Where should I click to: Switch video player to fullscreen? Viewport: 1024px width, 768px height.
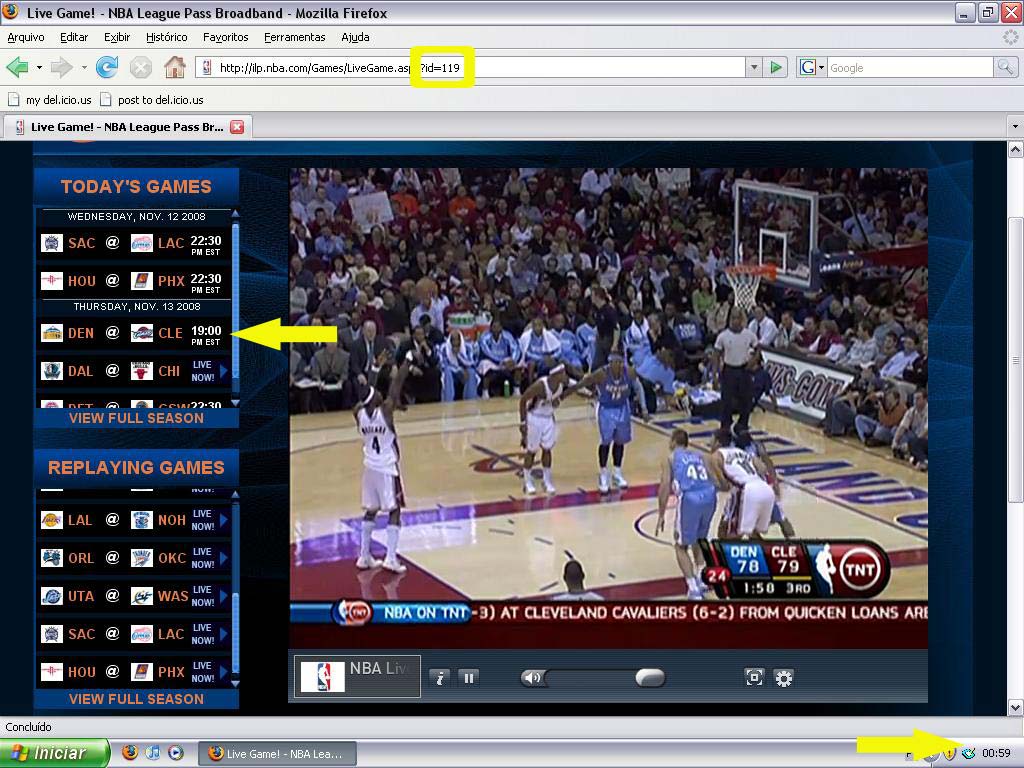[x=754, y=678]
